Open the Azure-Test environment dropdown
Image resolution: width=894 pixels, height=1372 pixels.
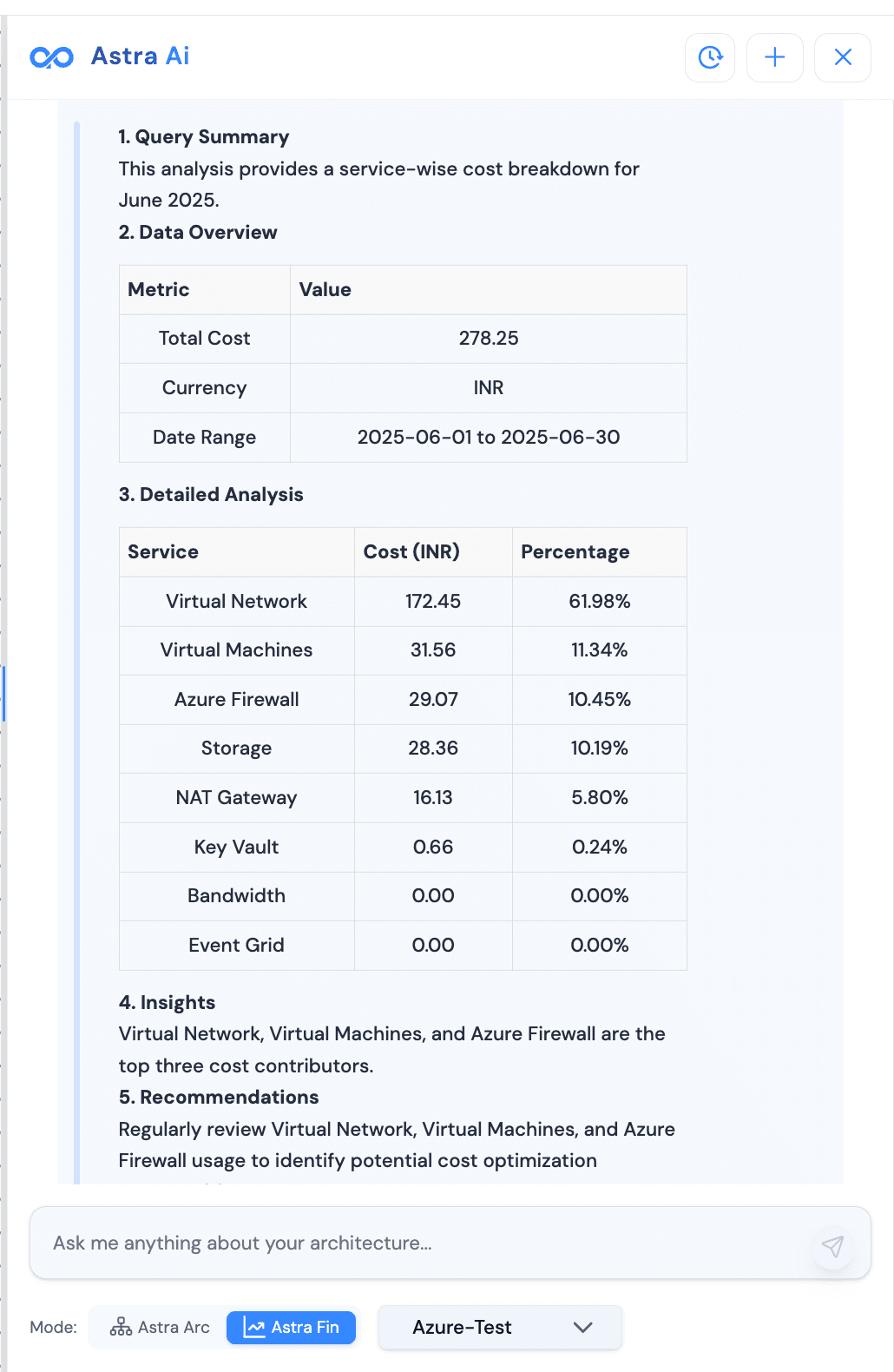(x=499, y=1328)
